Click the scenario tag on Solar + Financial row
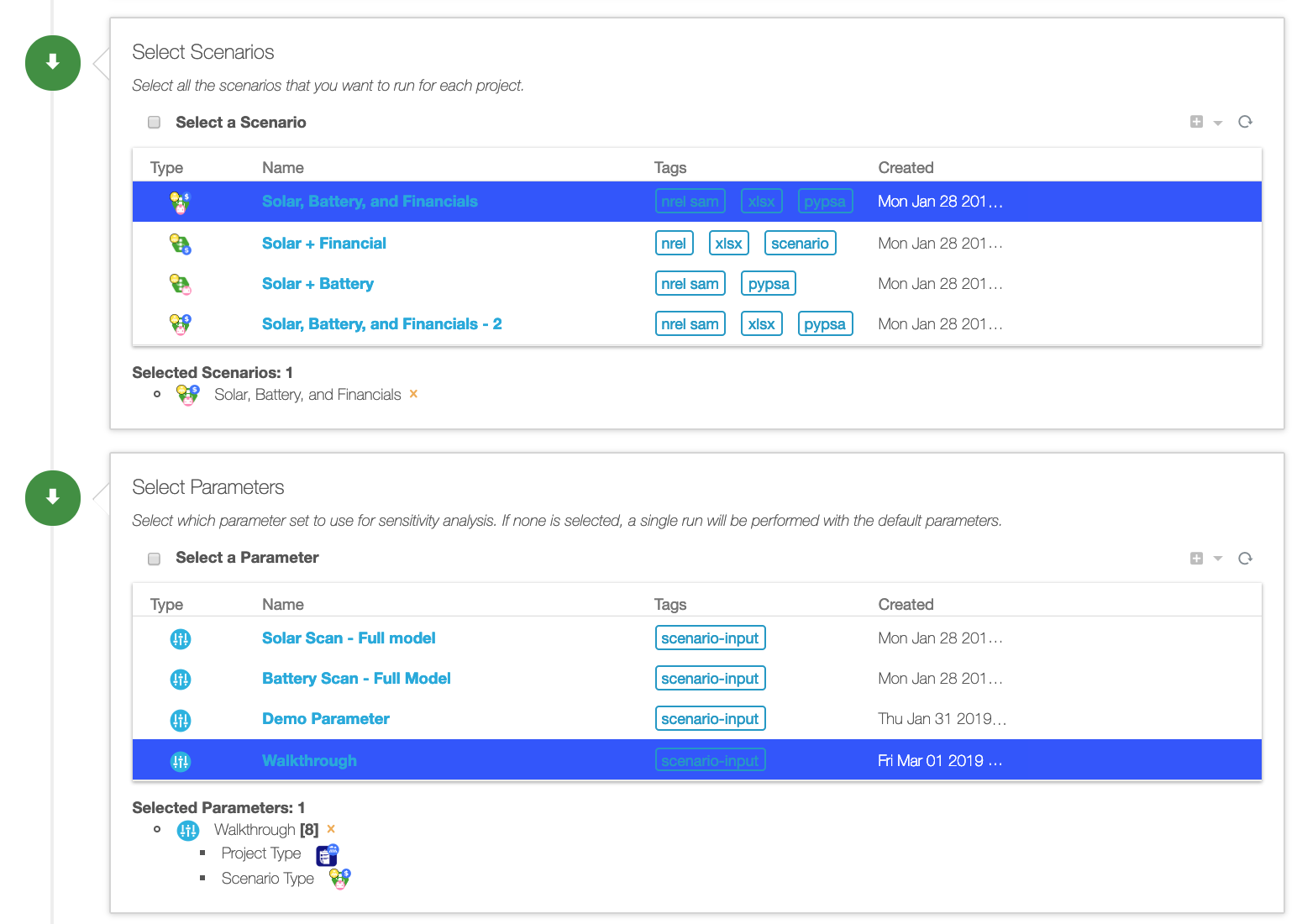The height and width of the screenshot is (924, 1302). (x=800, y=244)
